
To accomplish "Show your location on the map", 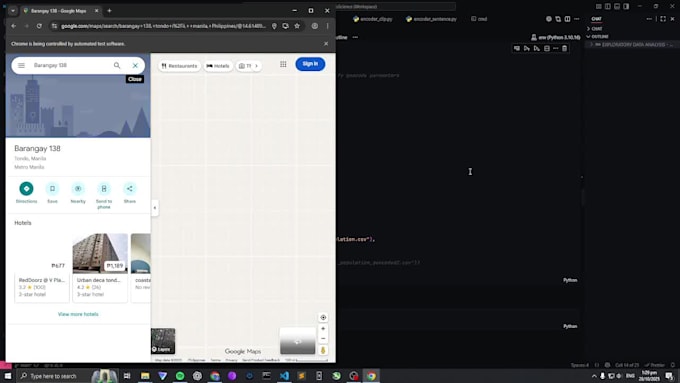I will 323,318.
